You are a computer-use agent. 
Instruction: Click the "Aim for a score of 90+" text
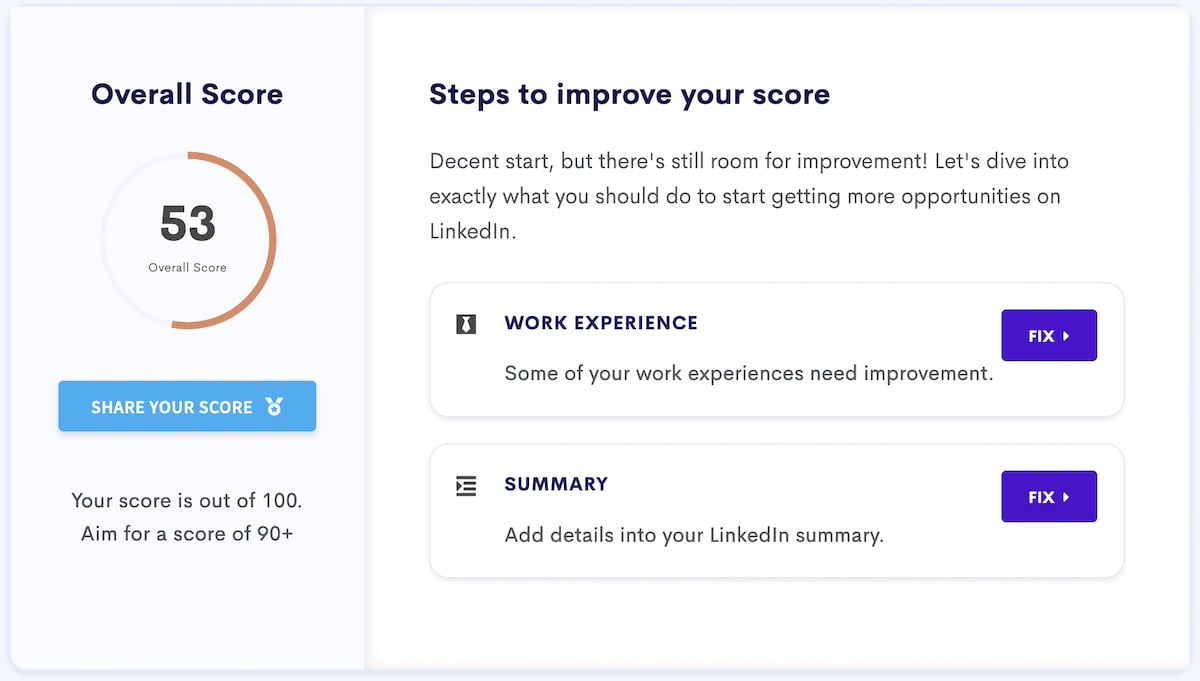pyautogui.click(x=187, y=533)
